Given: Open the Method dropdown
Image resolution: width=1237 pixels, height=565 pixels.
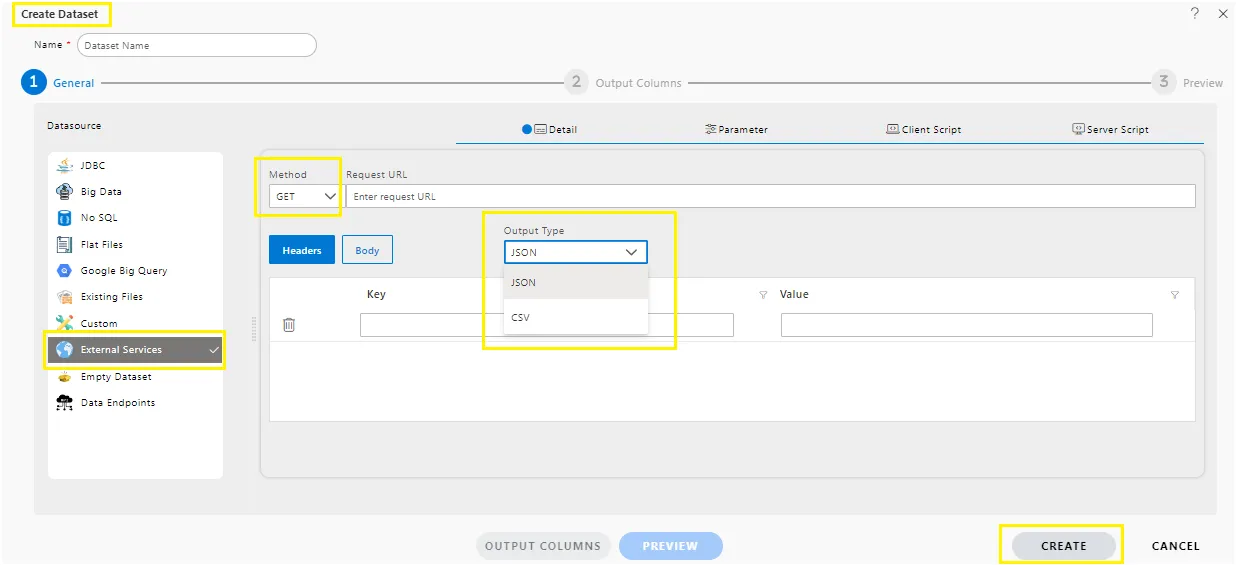Looking at the screenshot, I should (x=304, y=197).
